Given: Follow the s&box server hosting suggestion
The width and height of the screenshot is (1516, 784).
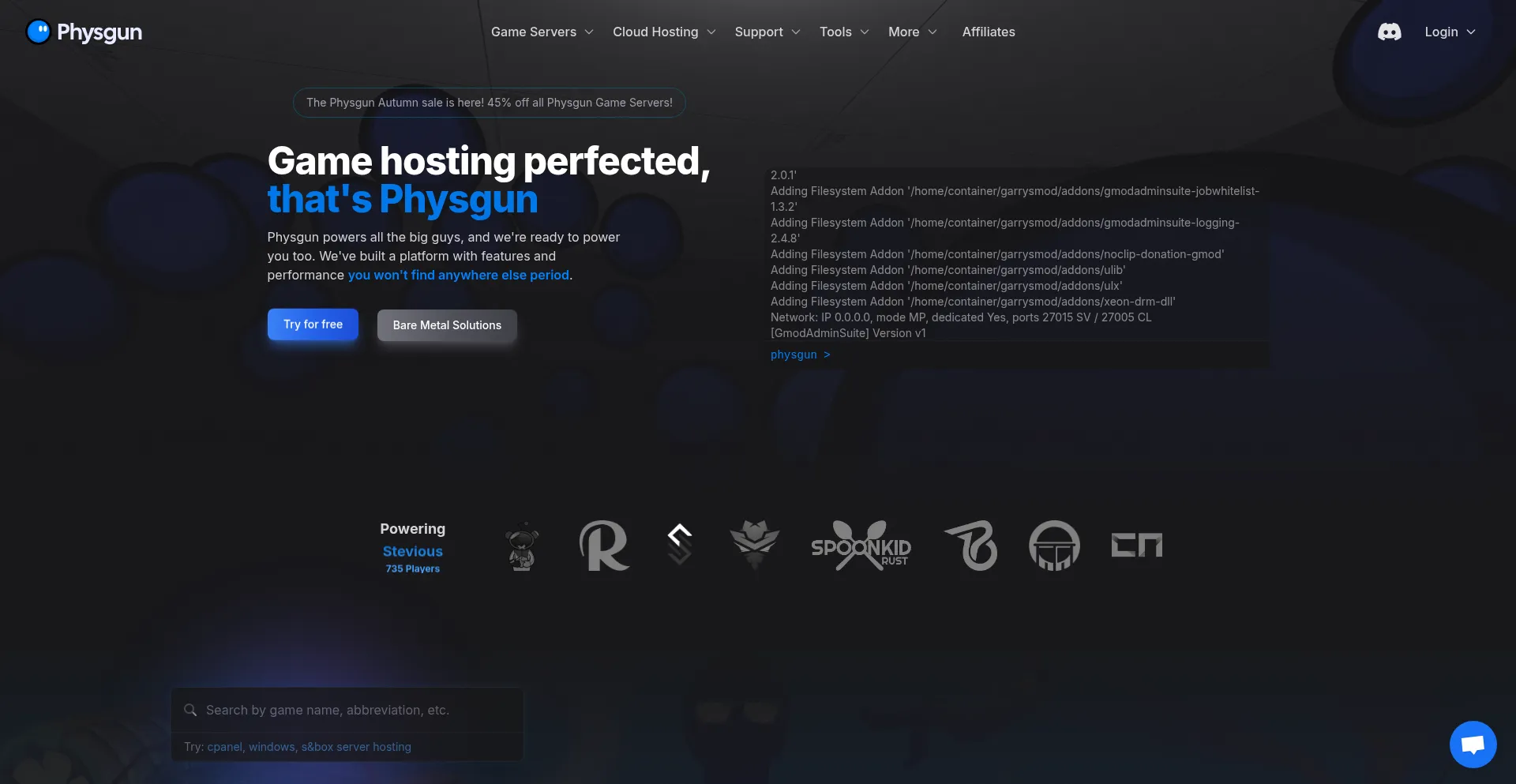Looking at the screenshot, I should click(356, 747).
